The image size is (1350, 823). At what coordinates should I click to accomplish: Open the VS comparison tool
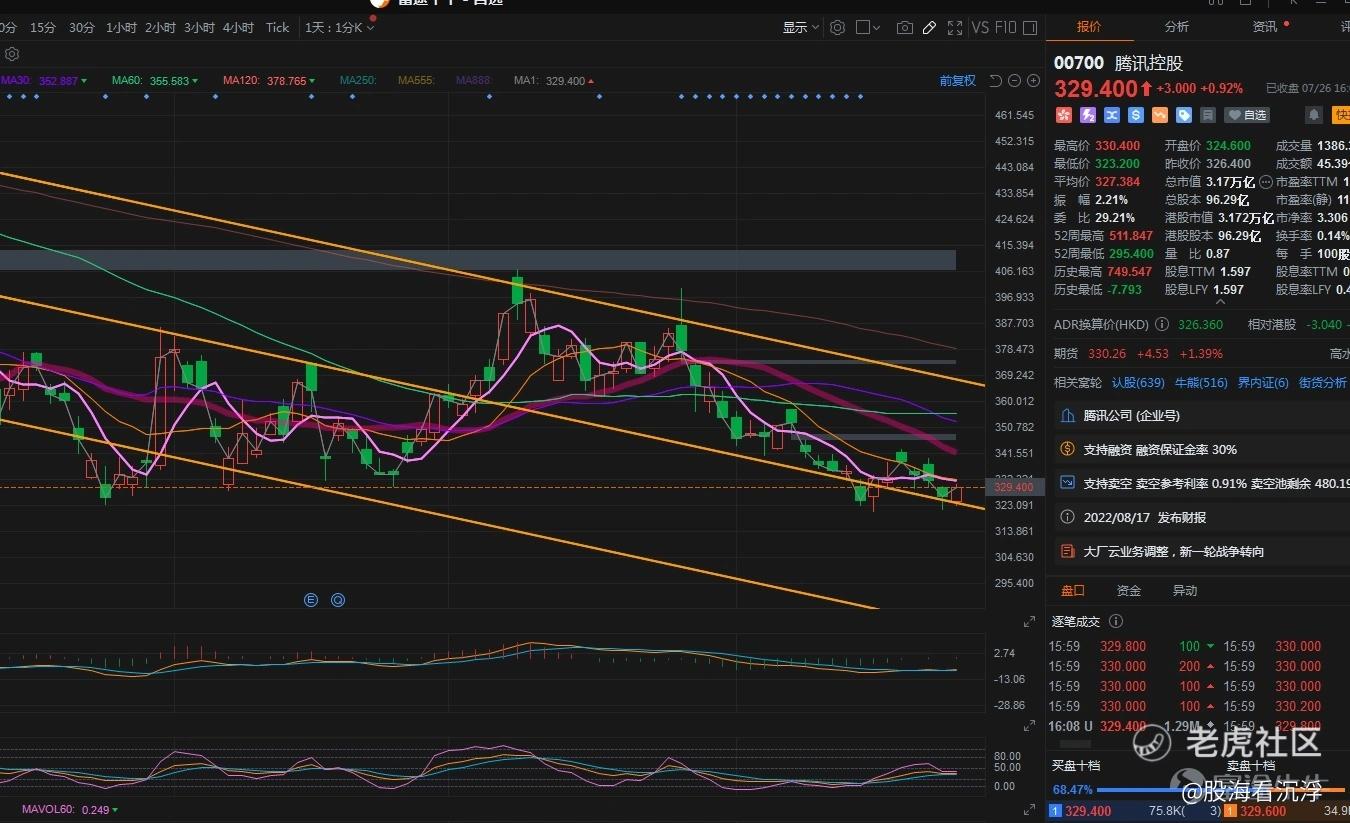pos(980,28)
